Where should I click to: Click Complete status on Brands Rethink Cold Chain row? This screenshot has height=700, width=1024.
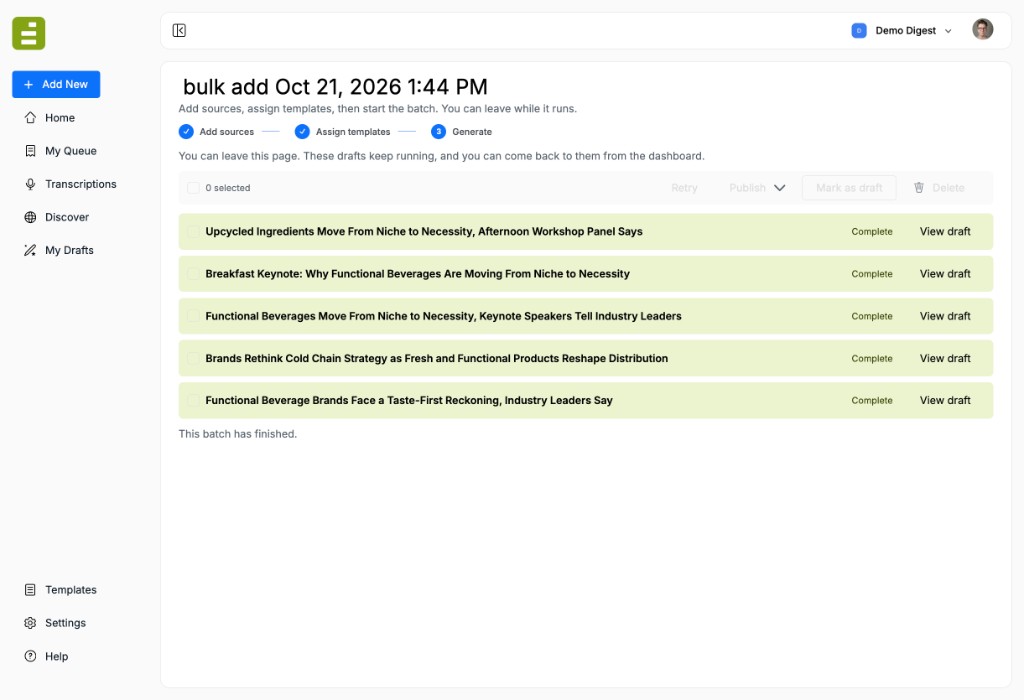[872, 358]
